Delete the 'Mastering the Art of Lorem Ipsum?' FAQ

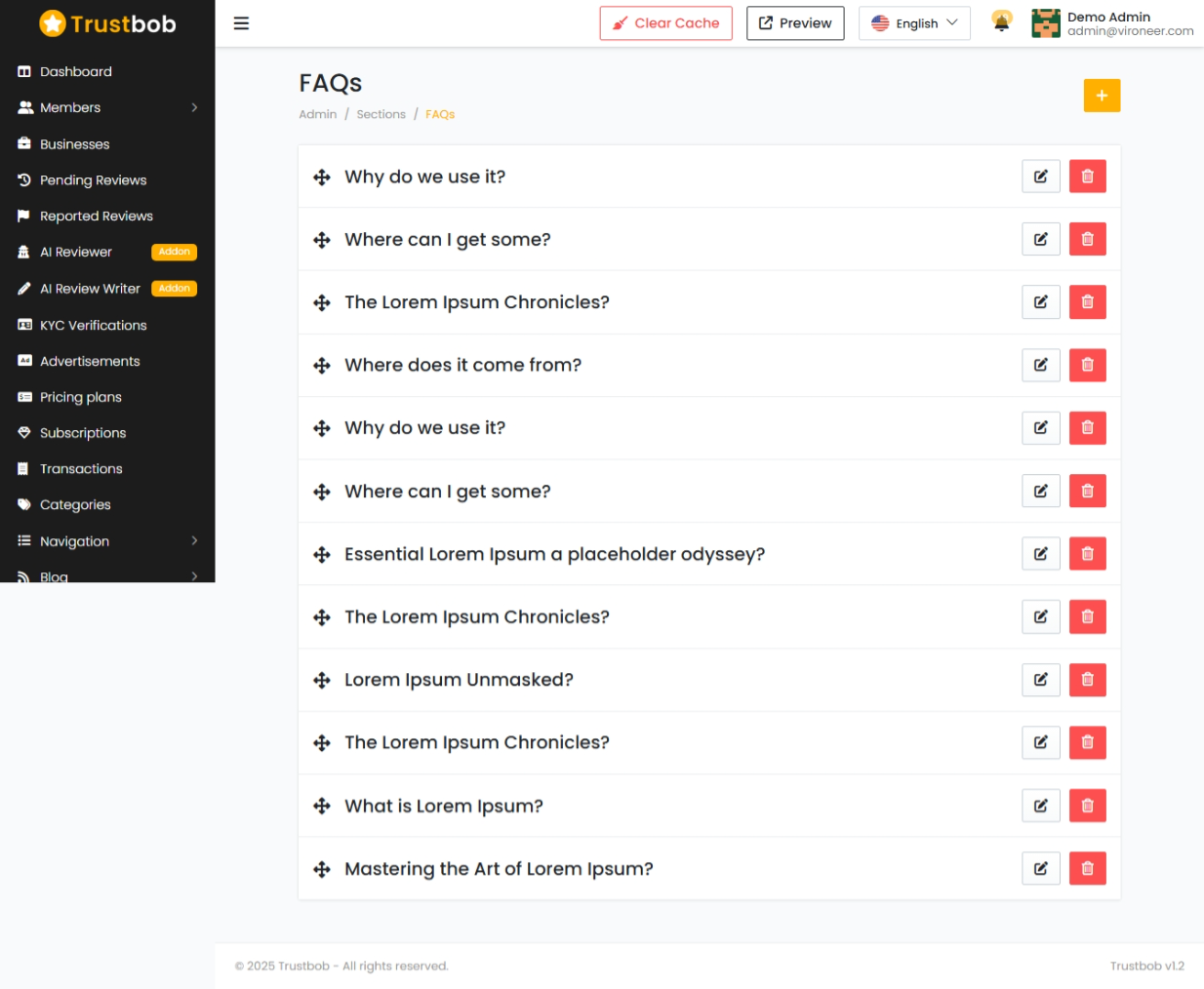click(1087, 868)
